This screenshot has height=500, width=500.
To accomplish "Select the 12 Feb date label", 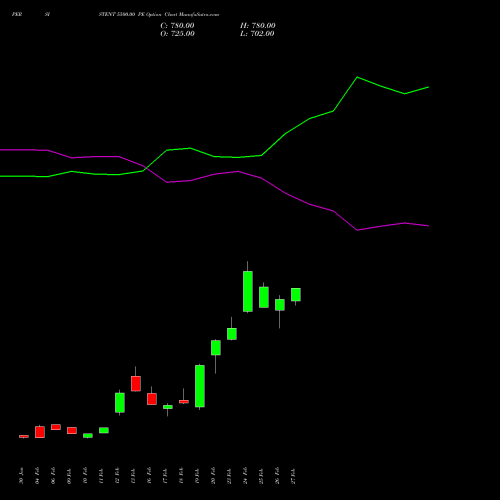I will [x=117, y=476].
